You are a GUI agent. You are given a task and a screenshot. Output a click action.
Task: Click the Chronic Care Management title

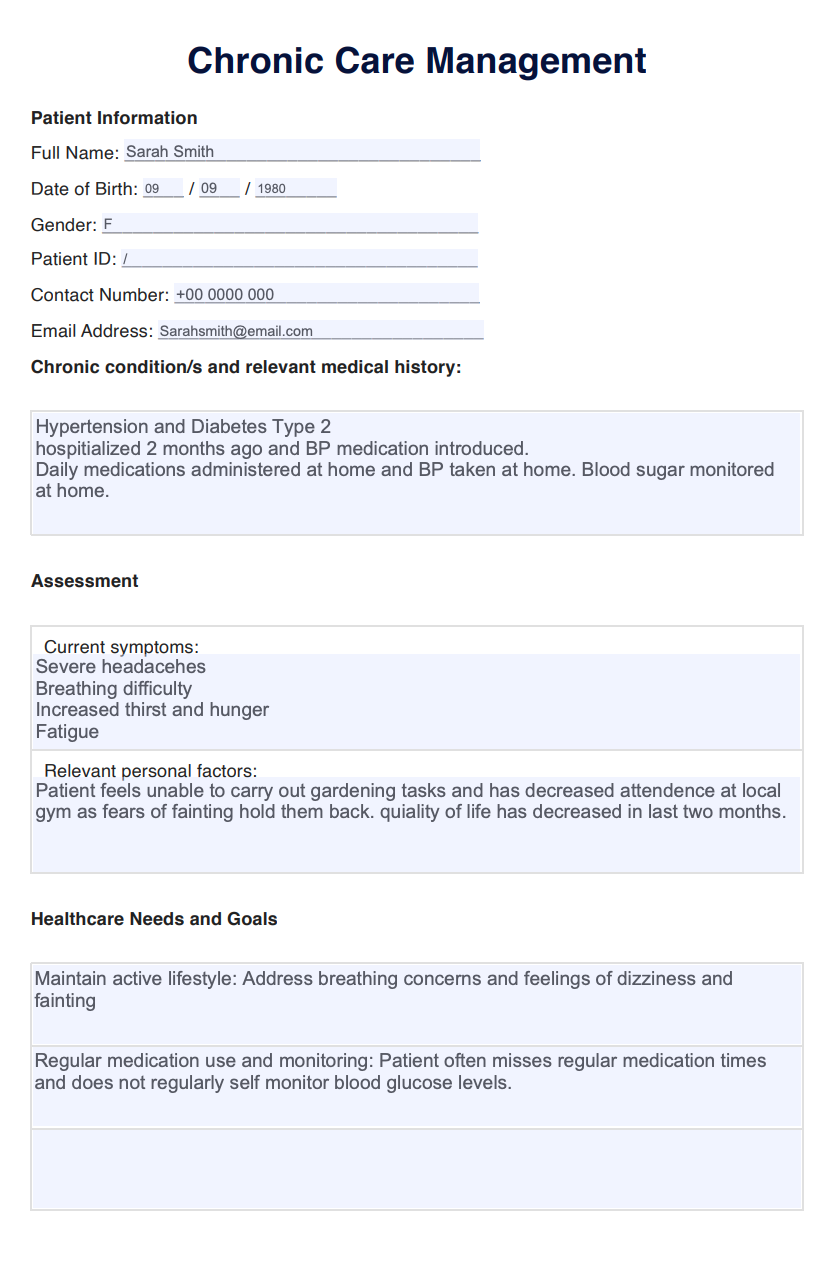point(417,61)
